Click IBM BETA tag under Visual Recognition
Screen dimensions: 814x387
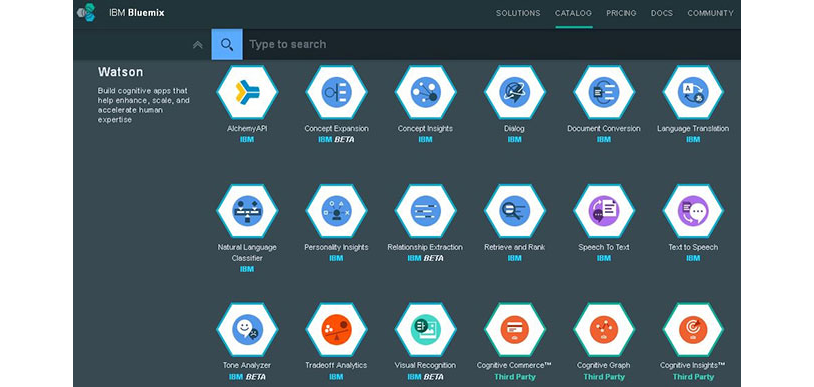[x=425, y=377]
